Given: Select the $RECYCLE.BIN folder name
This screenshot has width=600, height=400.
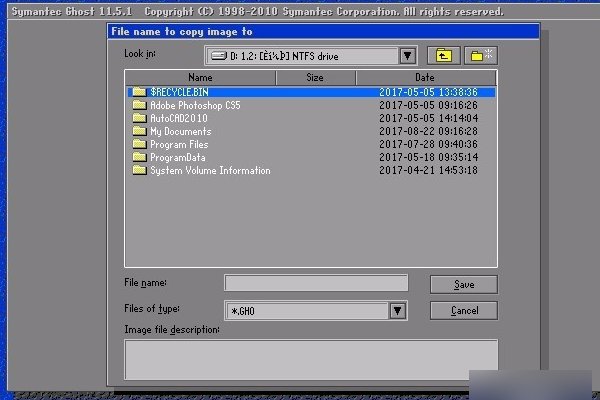Looking at the screenshot, I should (x=179, y=92).
